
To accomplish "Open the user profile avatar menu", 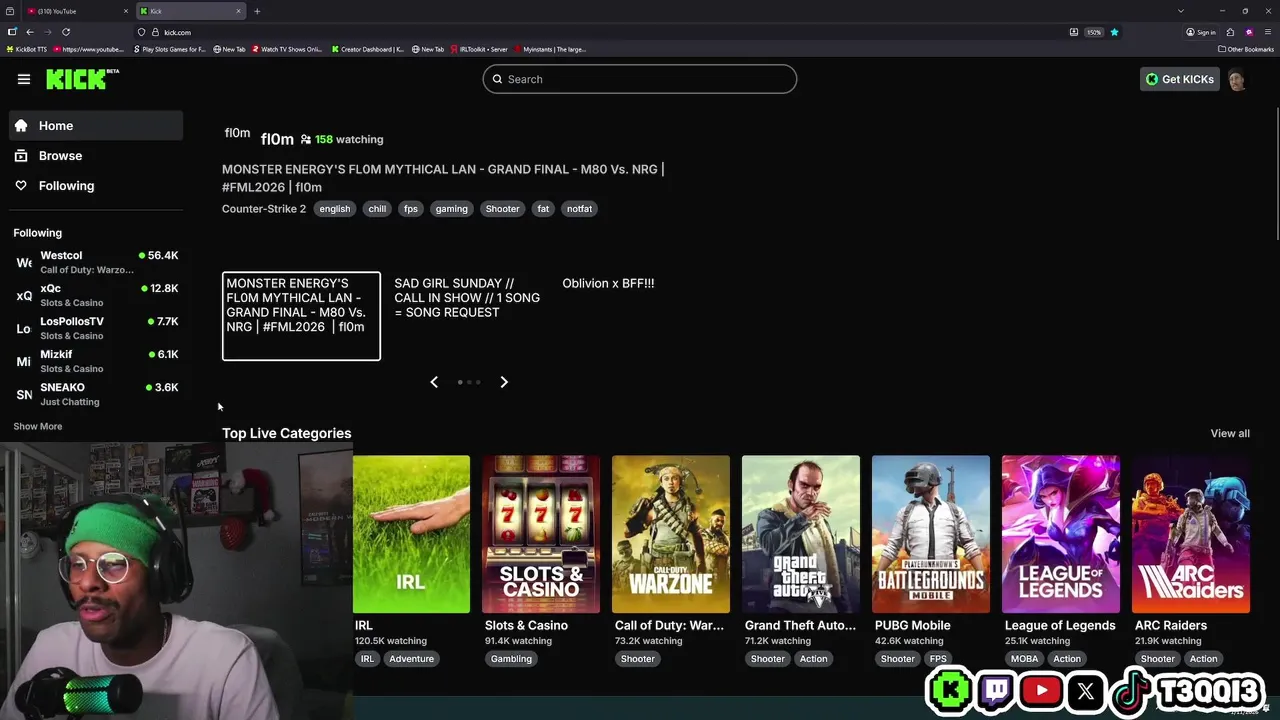I will pyautogui.click(x=1237, y=80).
